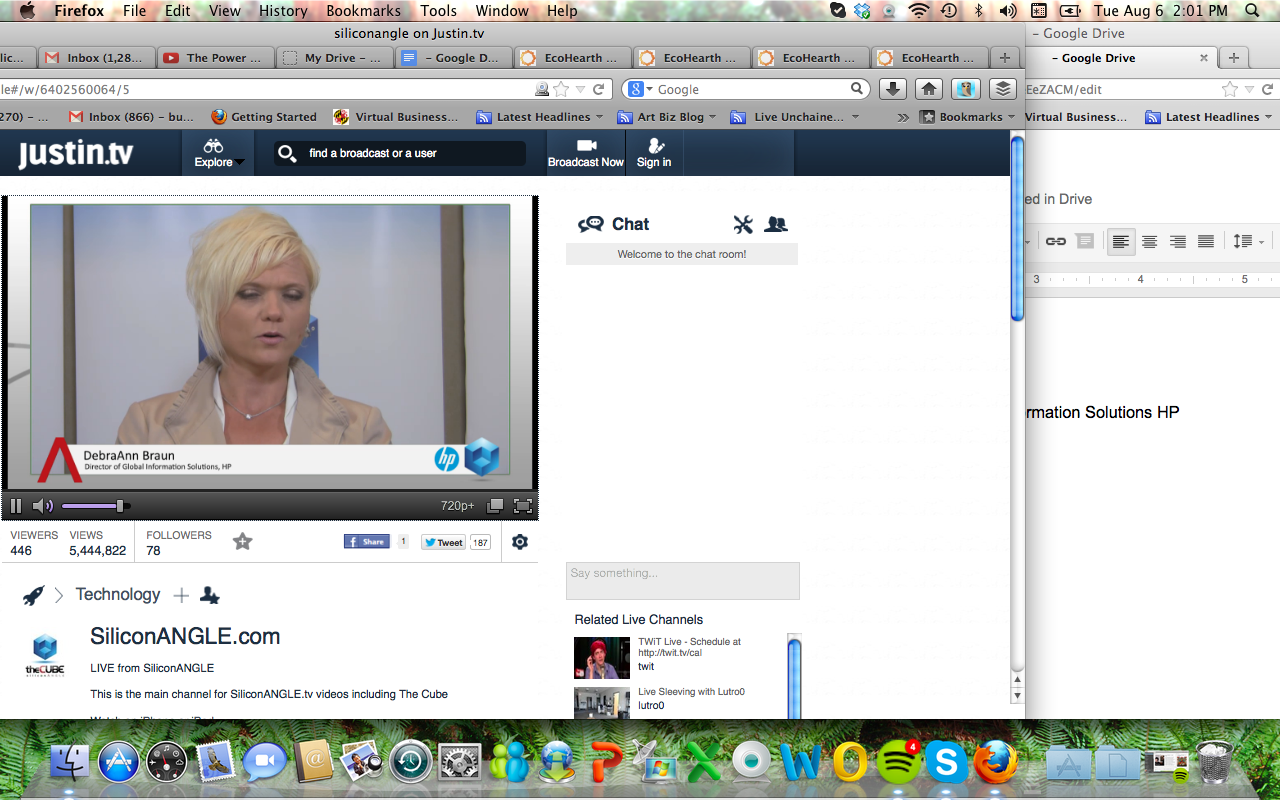Focus the 'Say something...' chat box

point(683,581)
